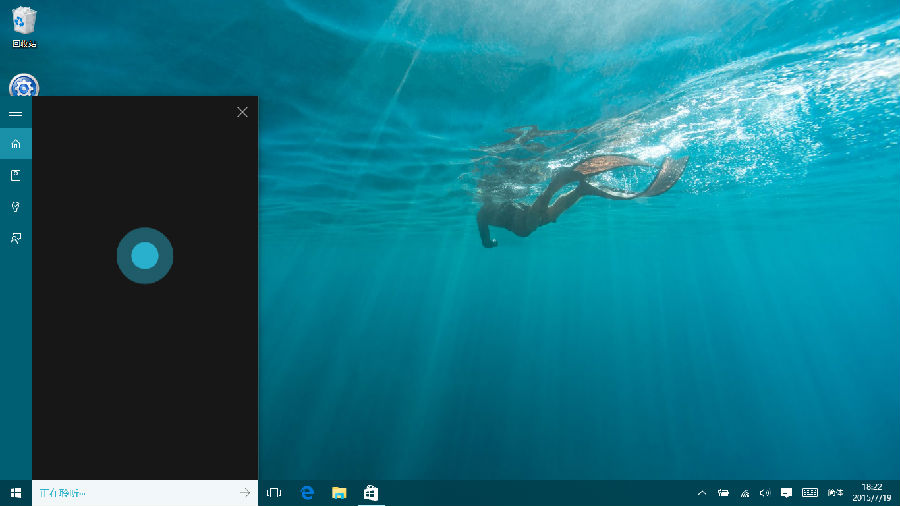This screenshot has width=900, height=506.
Task: Select the gear desktop icon below Recycle Bin
Action: [x=24, y=85]
